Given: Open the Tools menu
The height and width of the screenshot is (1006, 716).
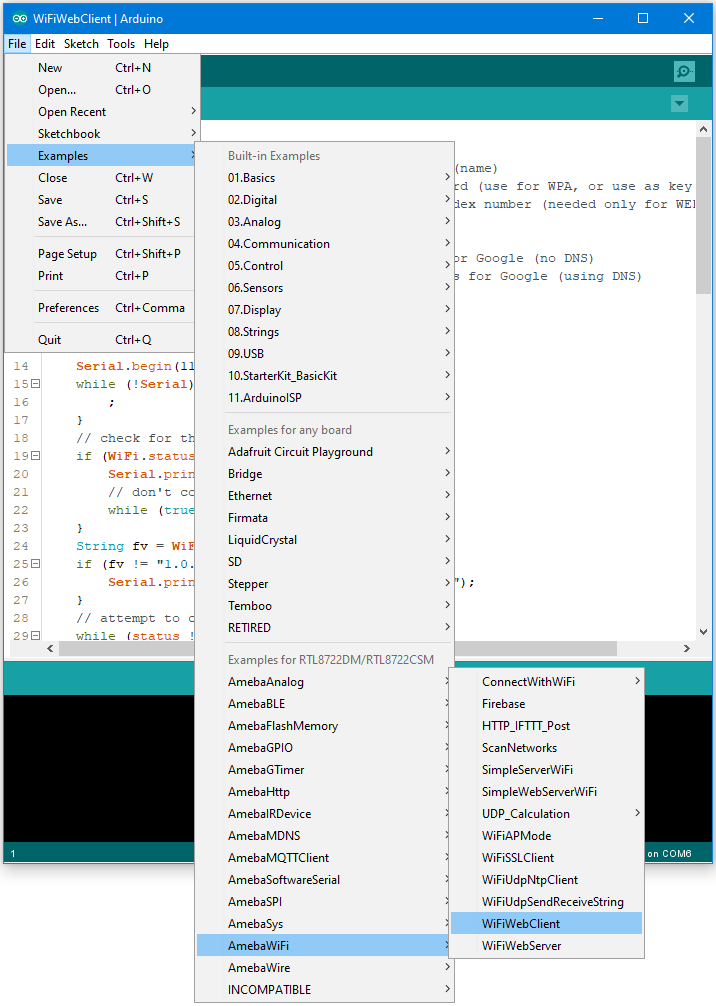Looking at the screenshot, I should (x=121, y=44).
